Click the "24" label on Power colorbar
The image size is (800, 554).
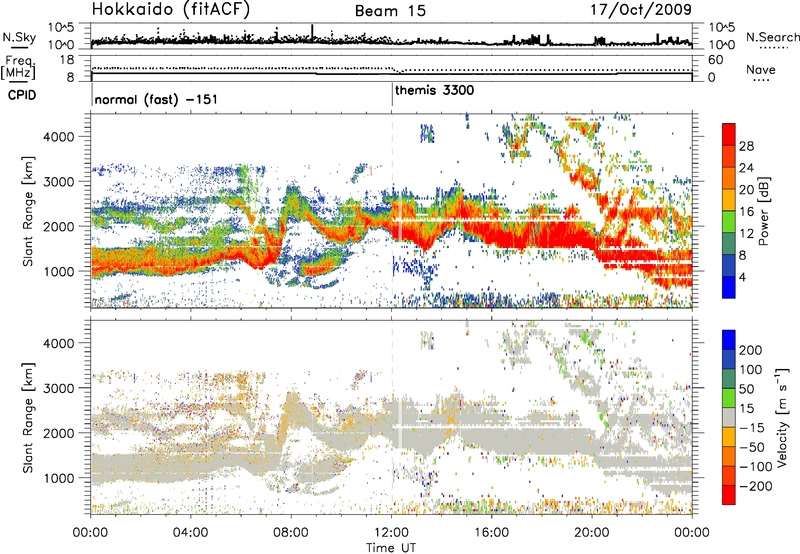pyautogui.click(x=746, y=168)
